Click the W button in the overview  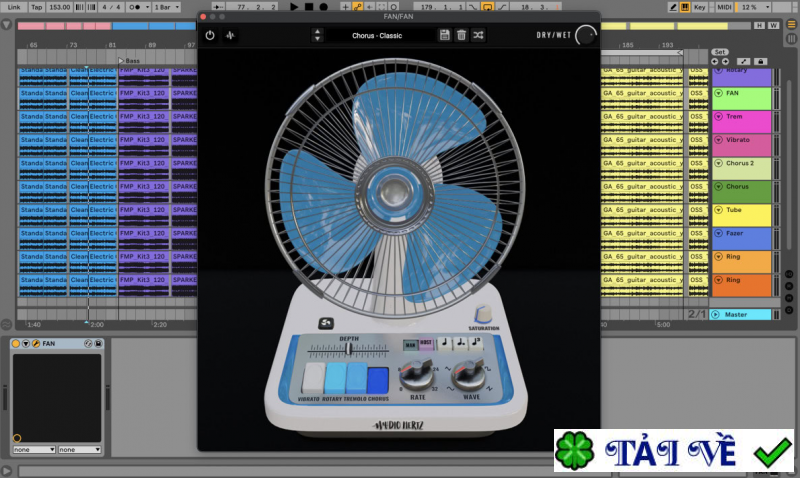773,26
